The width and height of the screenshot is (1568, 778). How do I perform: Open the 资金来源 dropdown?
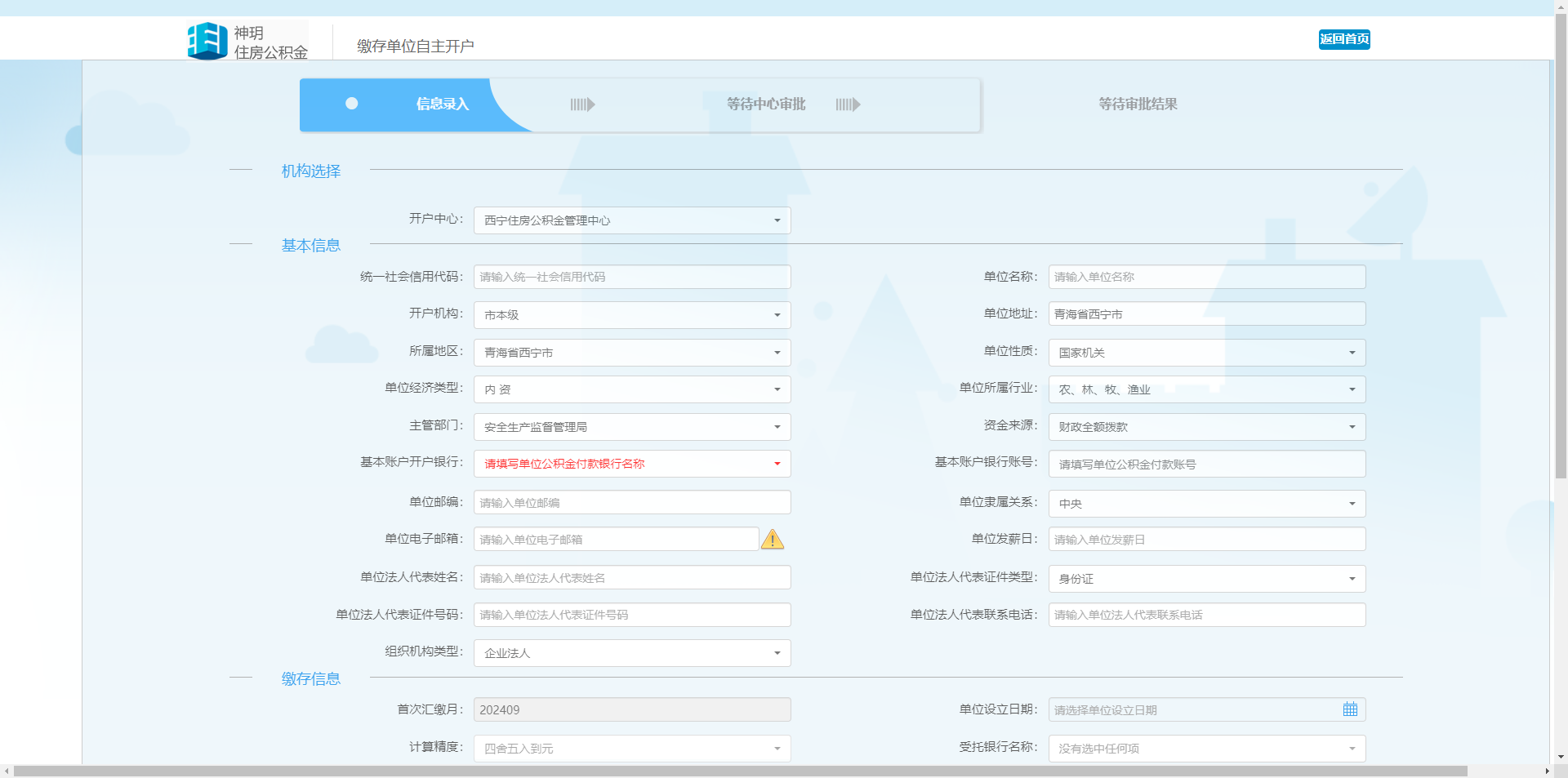pos(1207,427)
